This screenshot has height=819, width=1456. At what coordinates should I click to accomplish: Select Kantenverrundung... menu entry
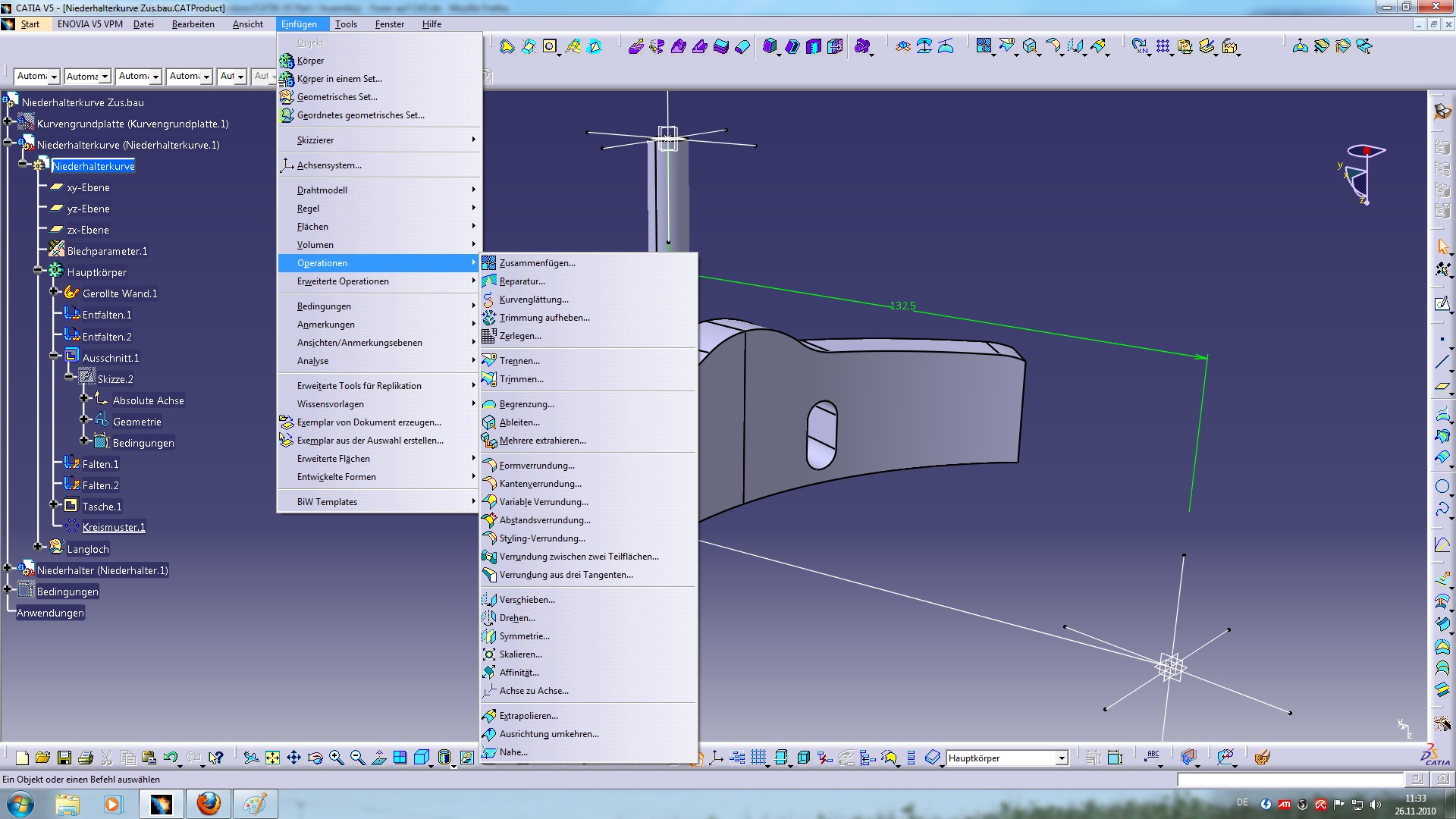[588, 484]
